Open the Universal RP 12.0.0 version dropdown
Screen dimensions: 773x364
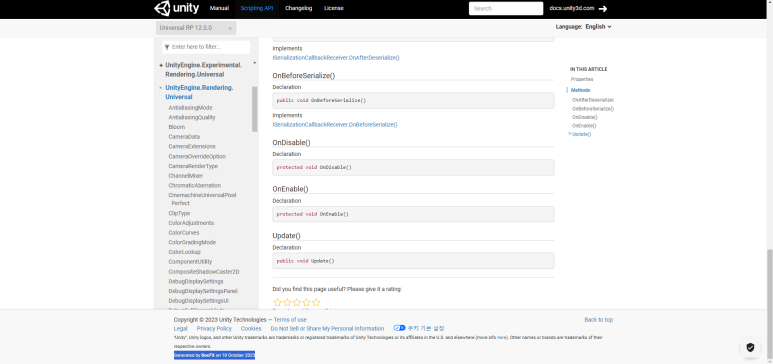[x=196, y=28]
